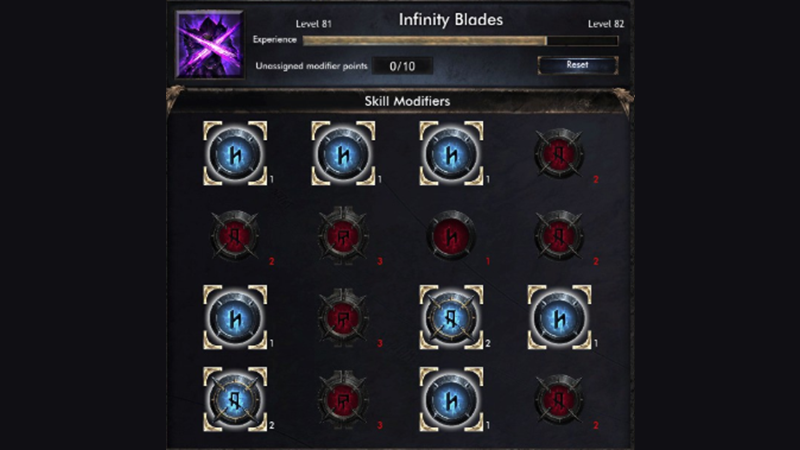Deactivate the first blue modifier in top row
Viewport: 800px width, 450px height.
tap(235, 153)
